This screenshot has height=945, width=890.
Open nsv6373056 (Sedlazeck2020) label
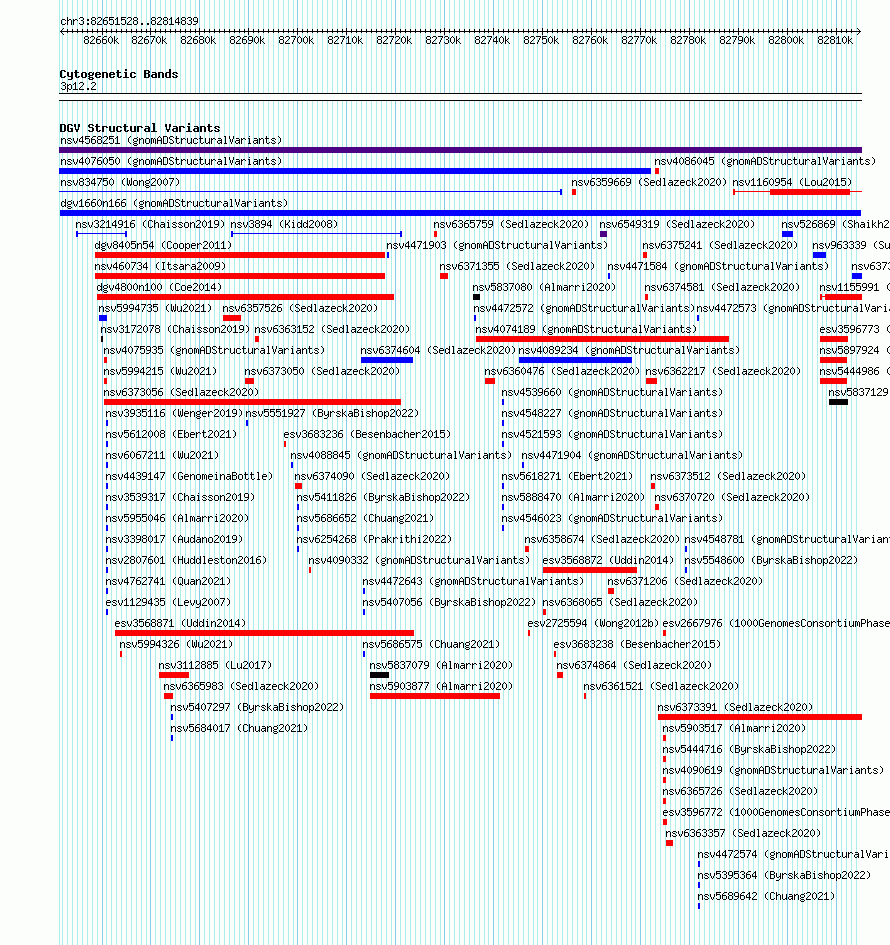tap(181, 392)
